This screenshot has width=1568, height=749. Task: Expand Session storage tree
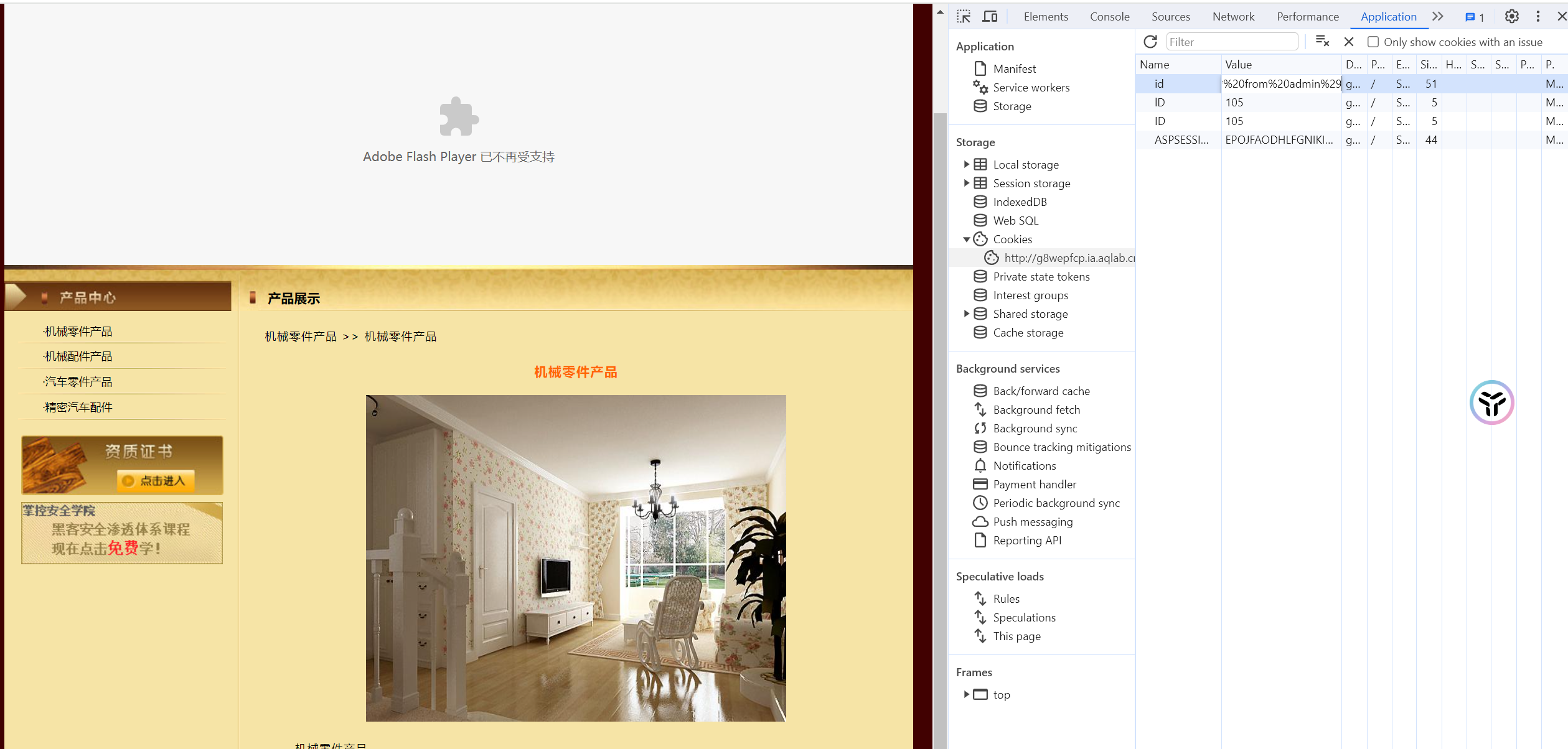point(966,183)
